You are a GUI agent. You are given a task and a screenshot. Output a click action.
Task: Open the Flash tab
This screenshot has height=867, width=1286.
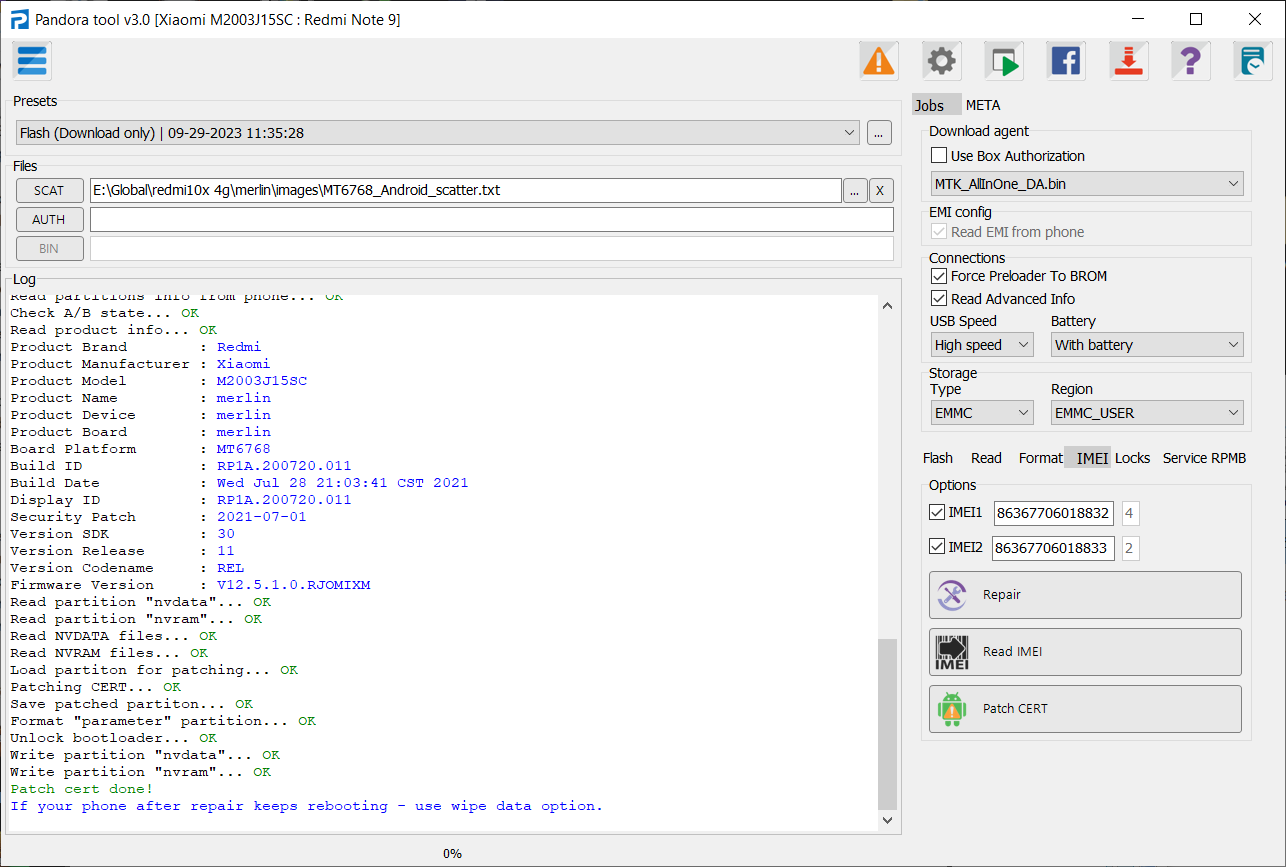pos(937,458)
